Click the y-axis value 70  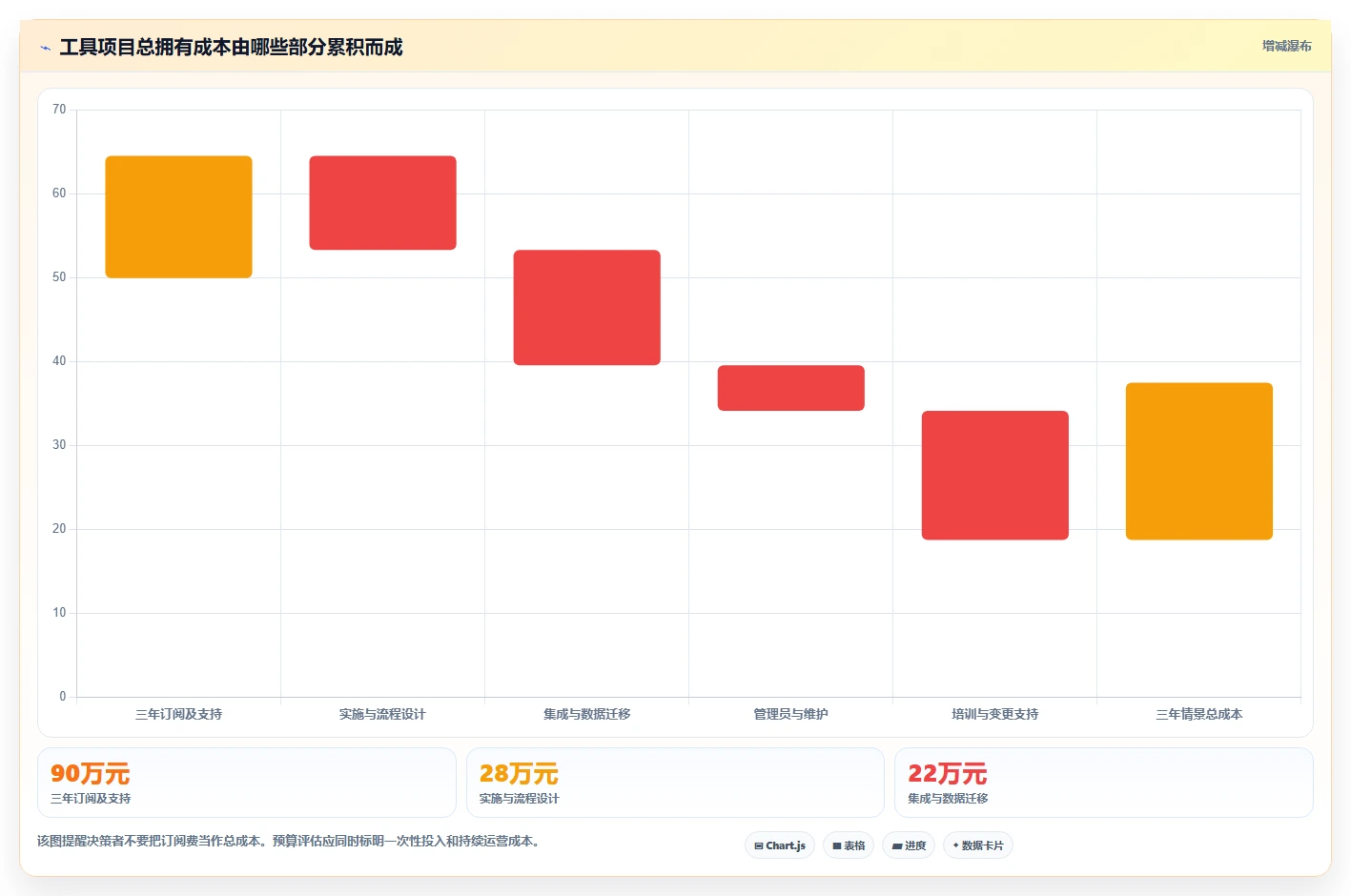[x=59, y=110]
